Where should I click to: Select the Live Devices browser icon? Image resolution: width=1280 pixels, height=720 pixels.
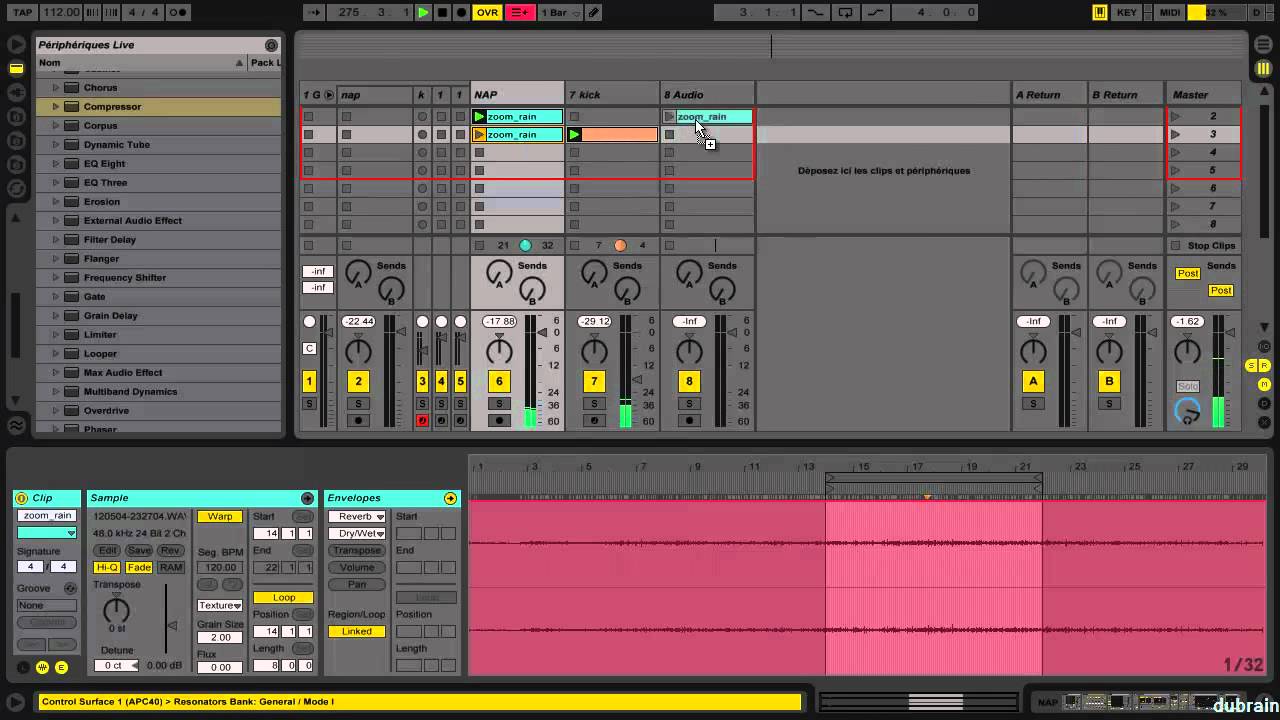point(16,68)
